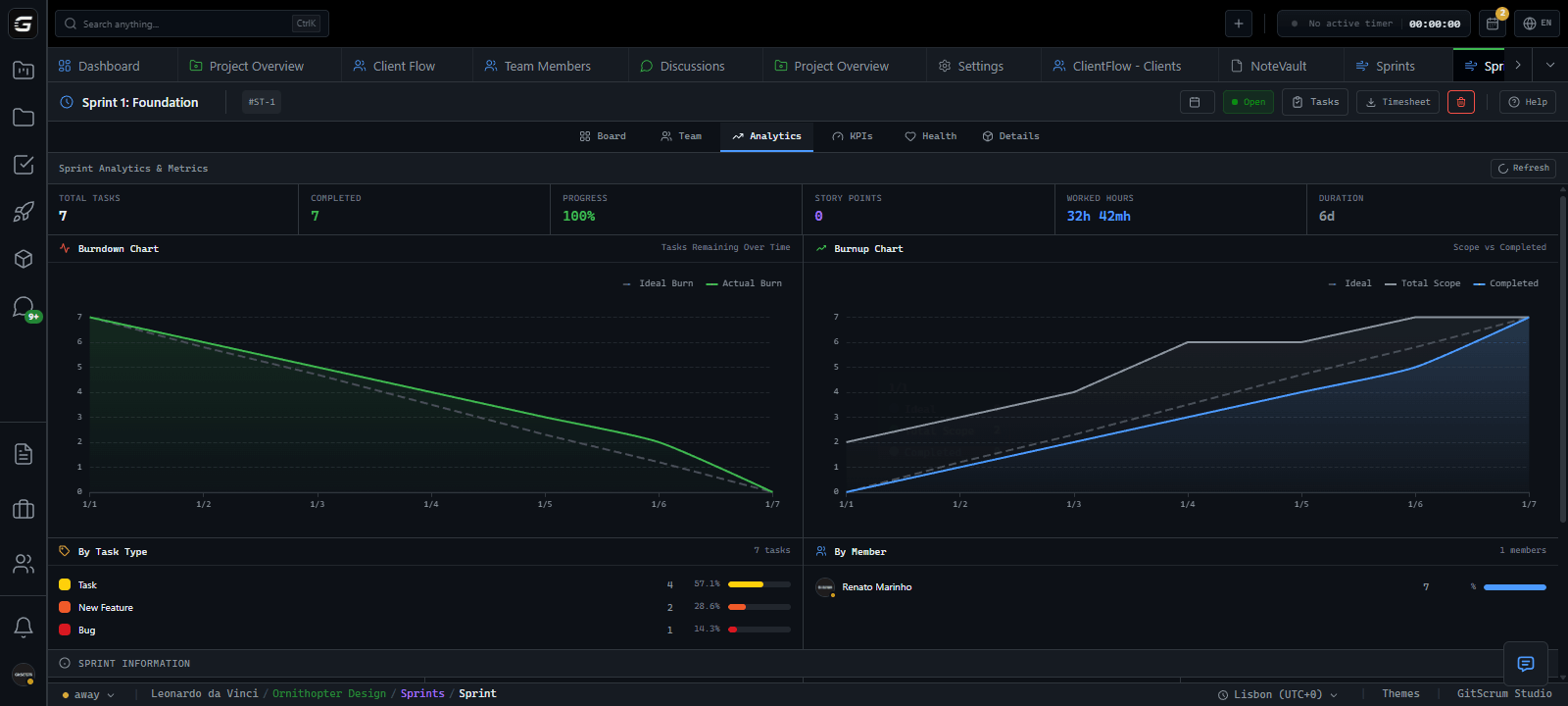
Task: Switch to the KPIs tab
Action: 852,136
